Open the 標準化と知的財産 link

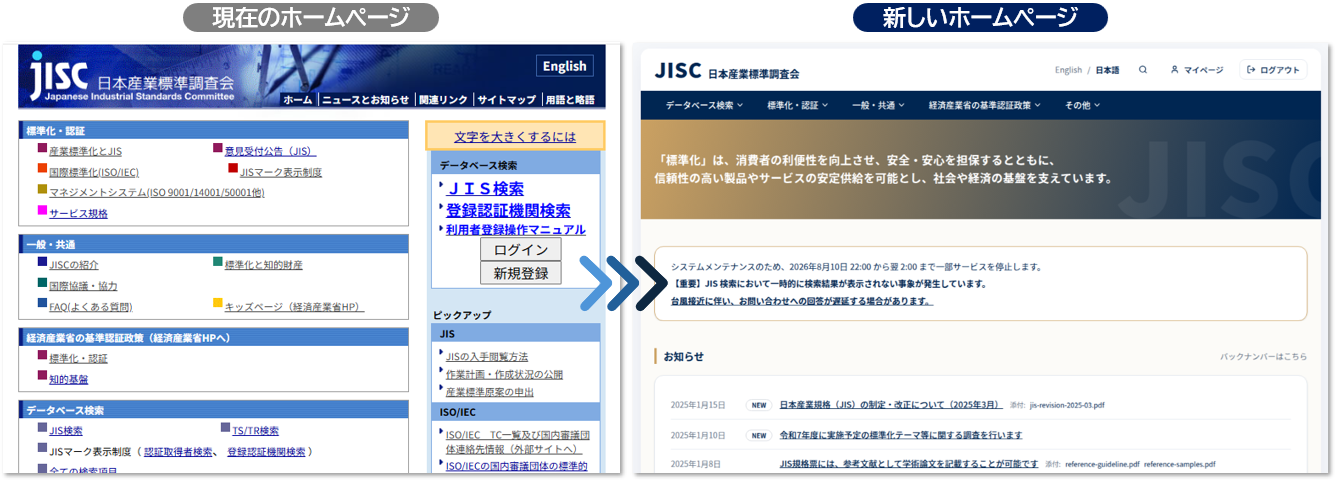click(264, 265)
